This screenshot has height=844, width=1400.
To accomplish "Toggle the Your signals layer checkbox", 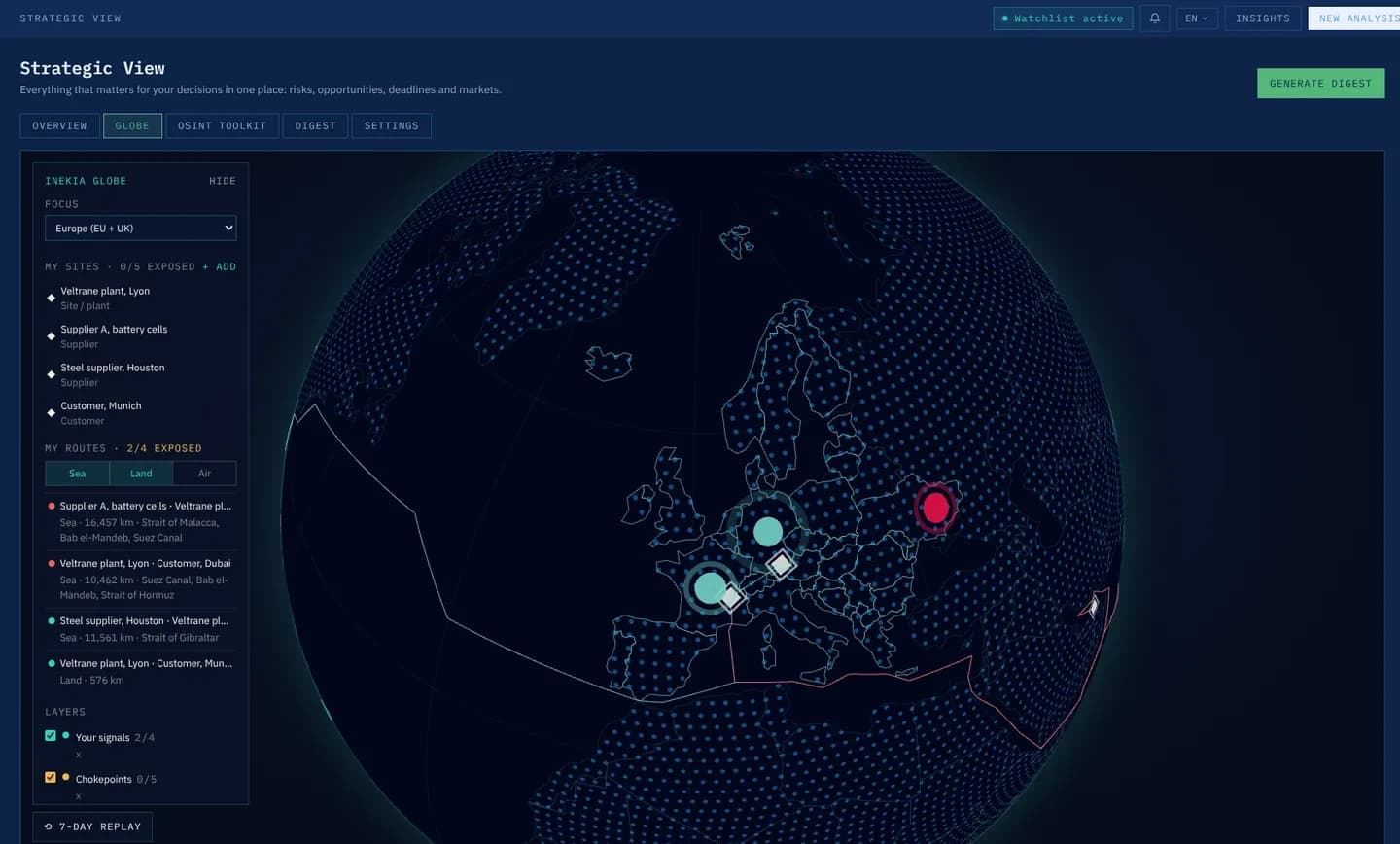I will coord(51,736).
